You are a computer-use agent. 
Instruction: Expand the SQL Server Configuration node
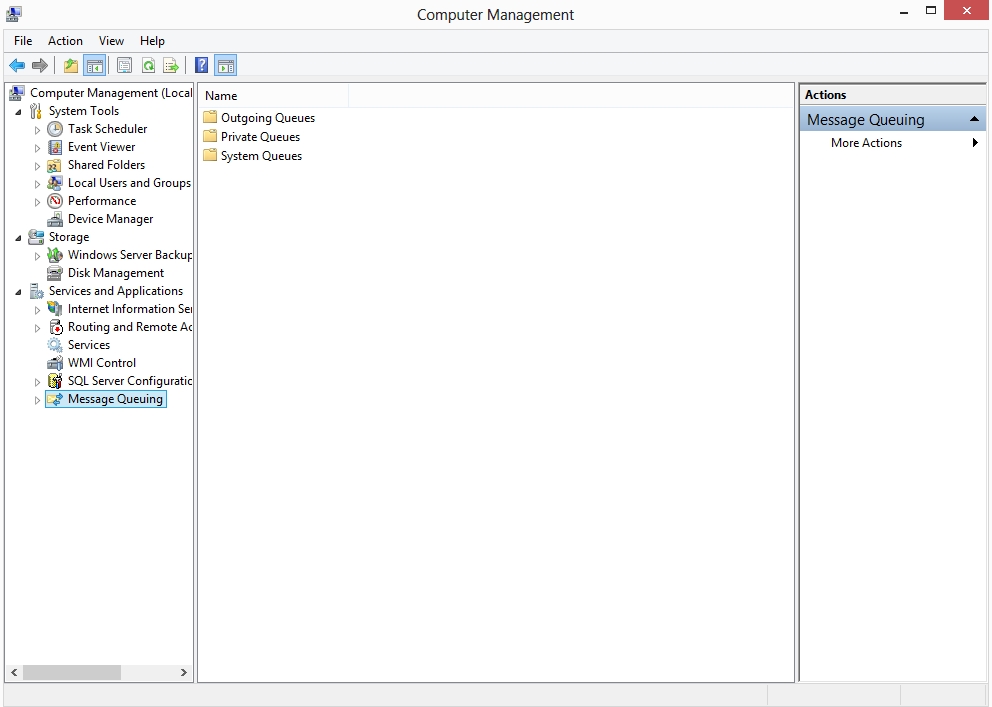pyautogui.click(x=37, y=383)
